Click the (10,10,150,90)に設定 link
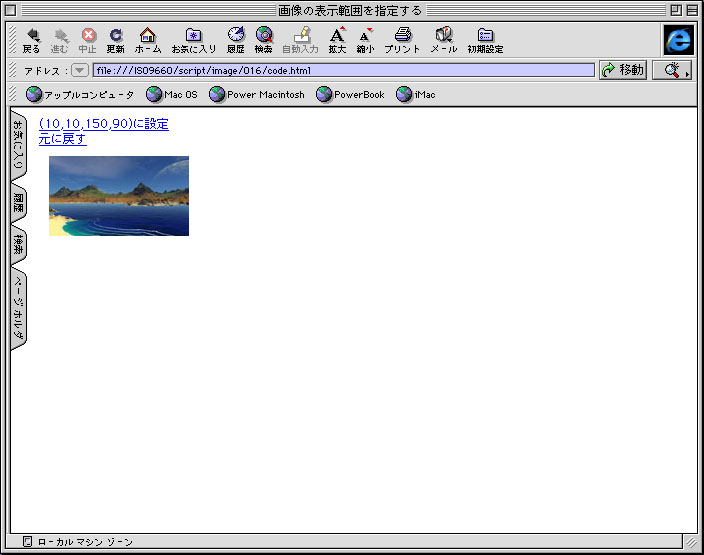 tap(104, 123)
